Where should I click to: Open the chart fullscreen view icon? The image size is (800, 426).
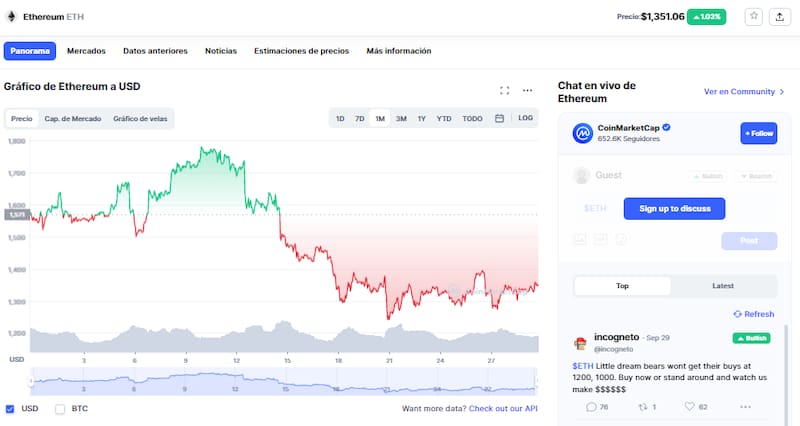[505, 90]
